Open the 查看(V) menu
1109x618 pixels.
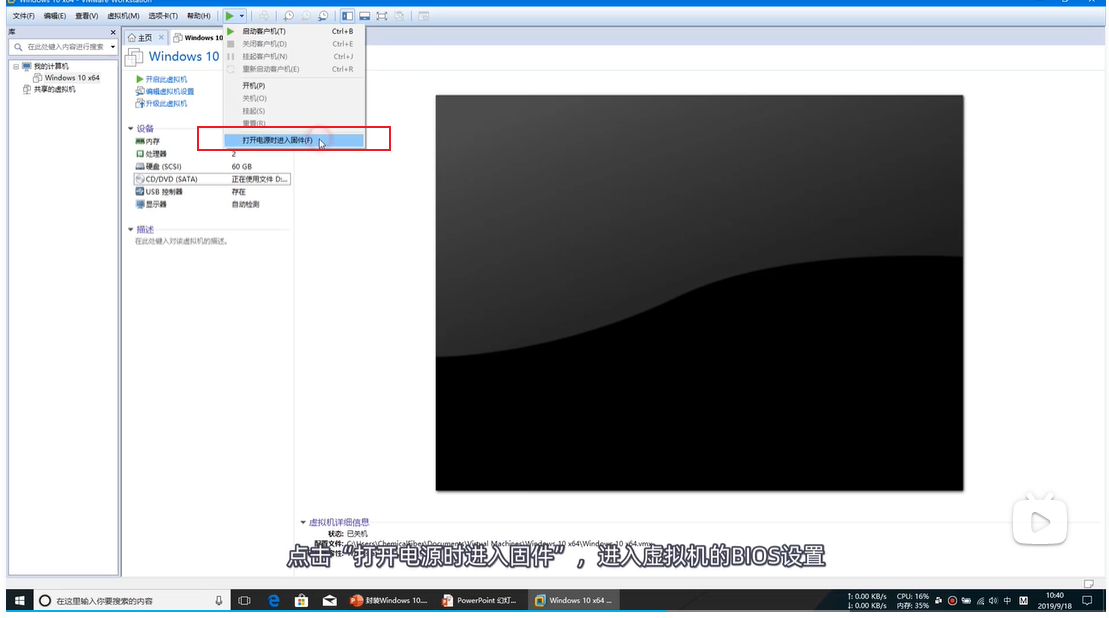[x=86, y=16]
